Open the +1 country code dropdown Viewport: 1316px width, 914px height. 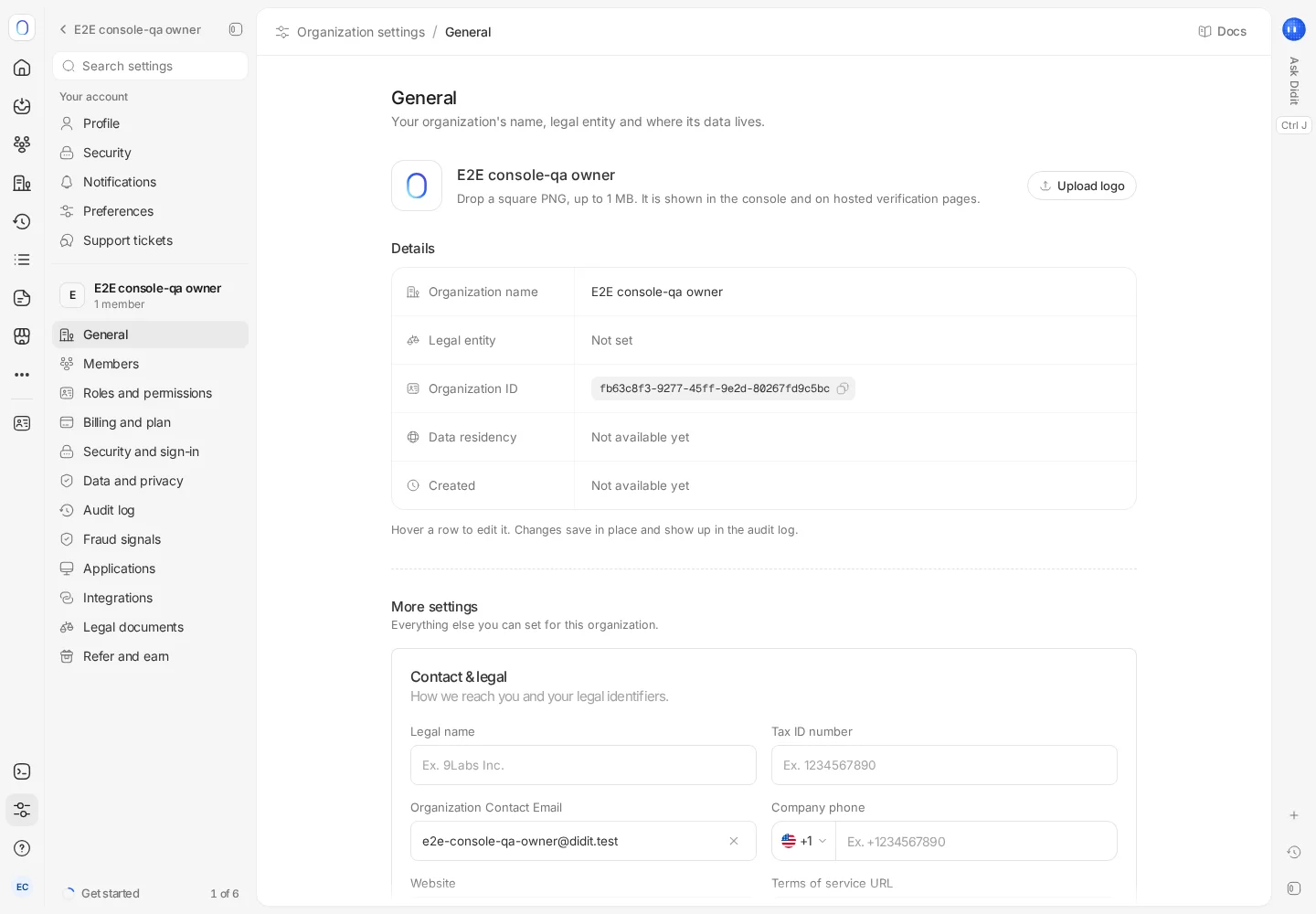click(804, 841)
